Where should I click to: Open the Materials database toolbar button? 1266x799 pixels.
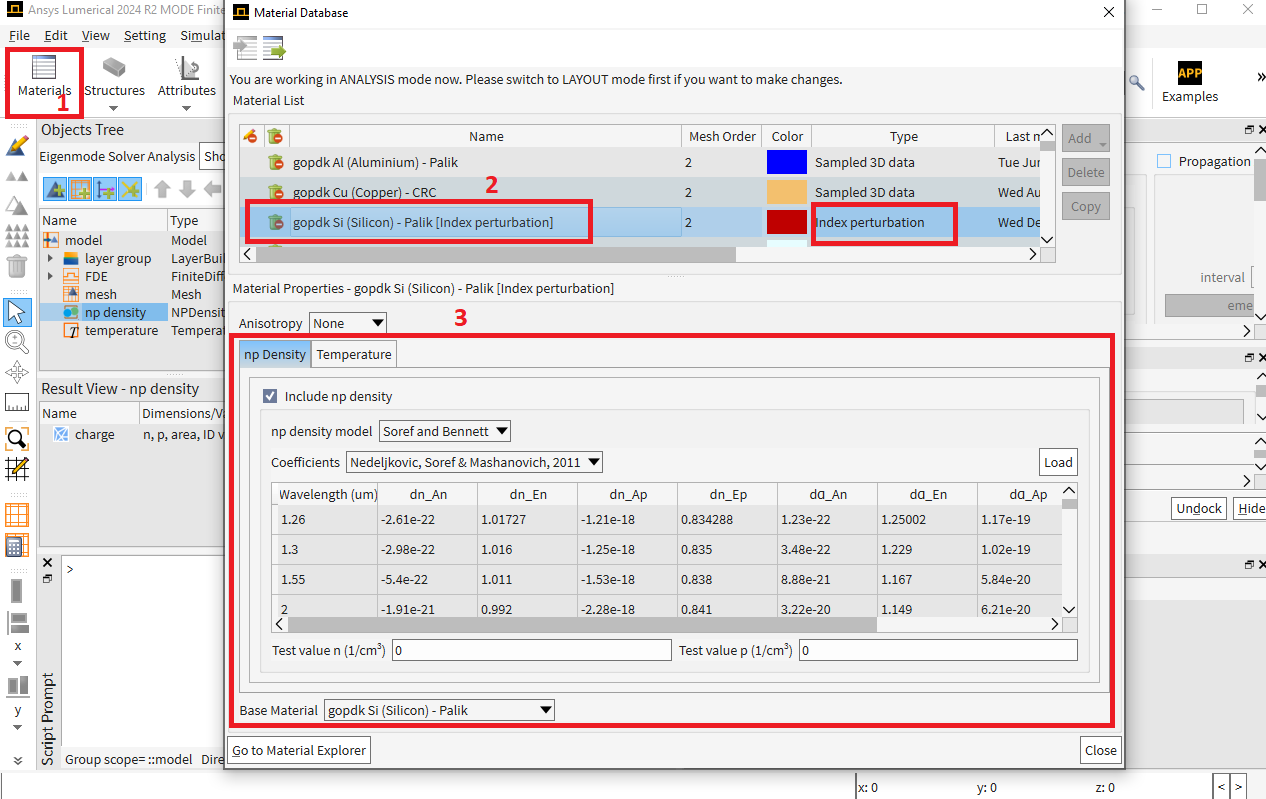pos(44,78)
